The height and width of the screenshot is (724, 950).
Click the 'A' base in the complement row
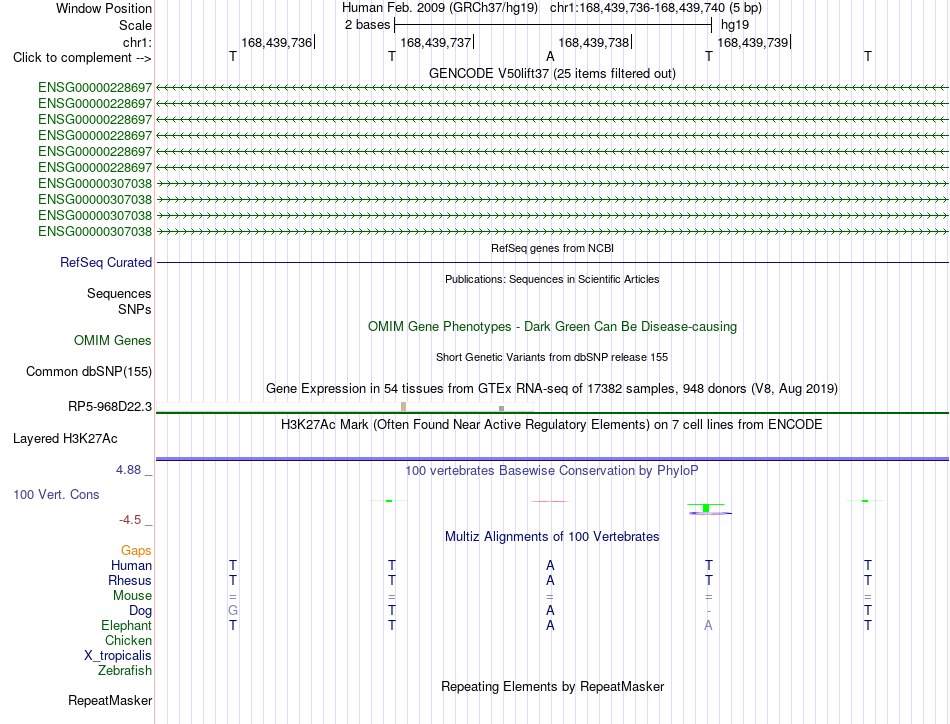point(550,56)
